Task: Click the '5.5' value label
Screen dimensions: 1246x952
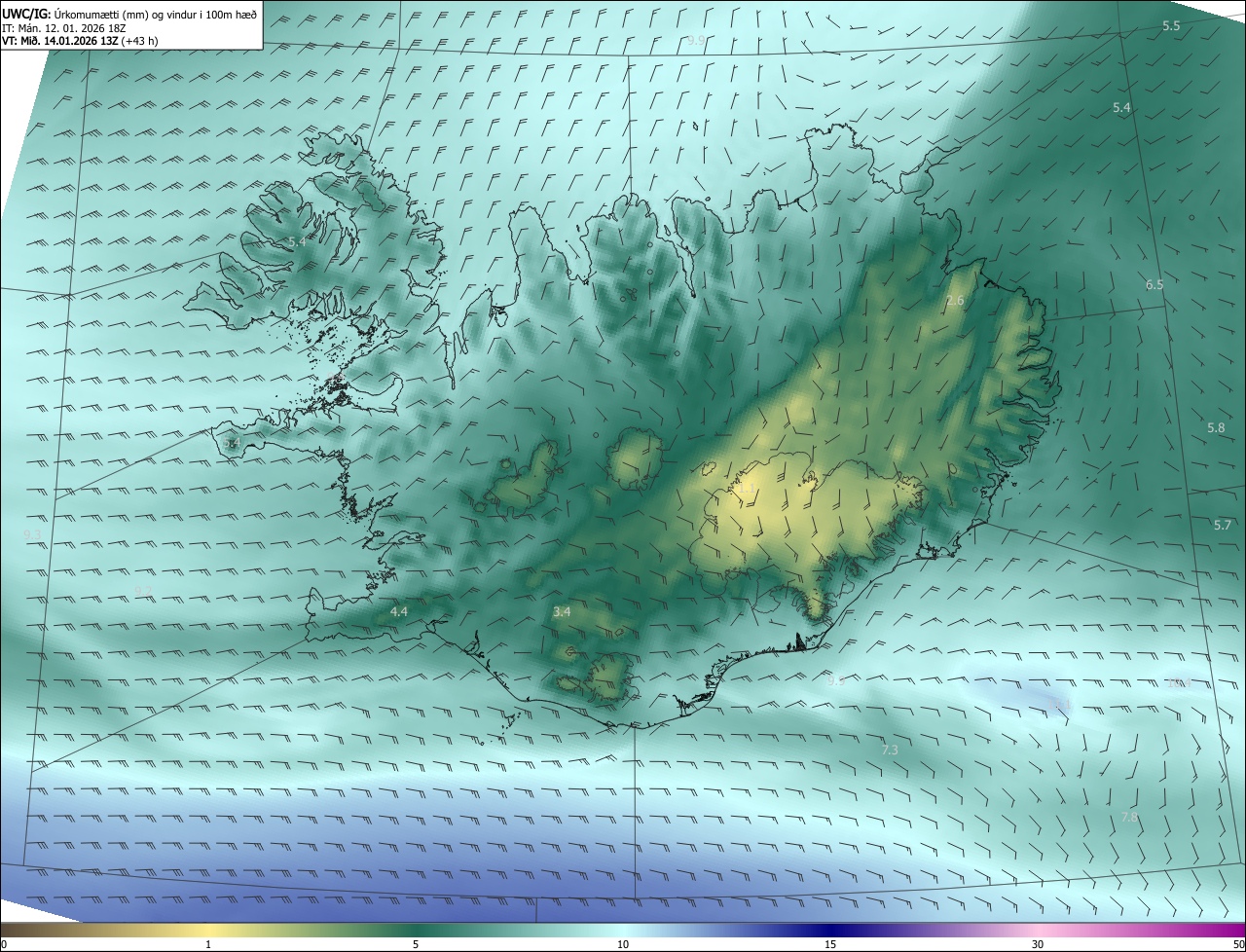Action: pos(1171,26)
